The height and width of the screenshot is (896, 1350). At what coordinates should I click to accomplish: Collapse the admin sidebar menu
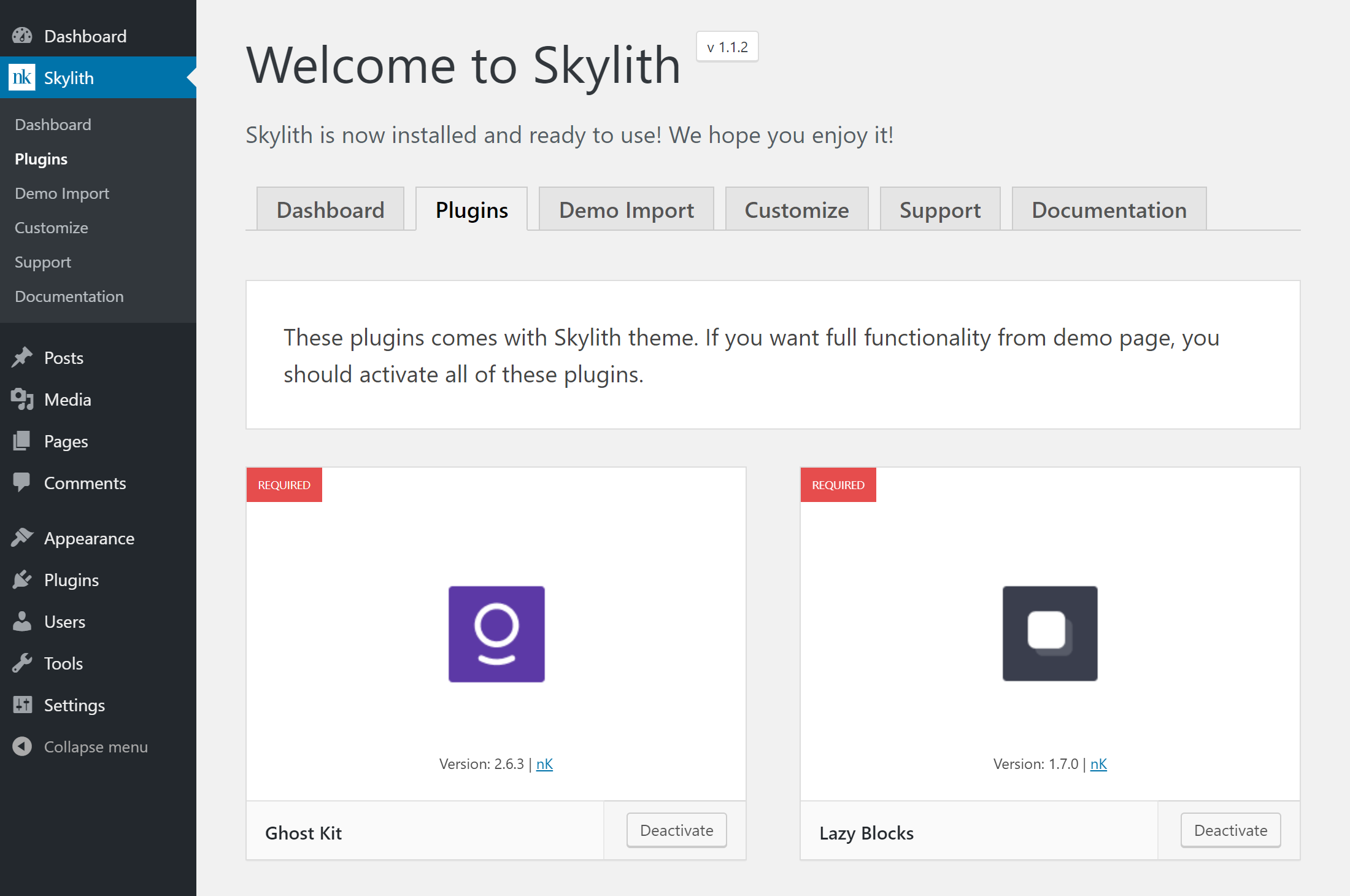[98, 747]
